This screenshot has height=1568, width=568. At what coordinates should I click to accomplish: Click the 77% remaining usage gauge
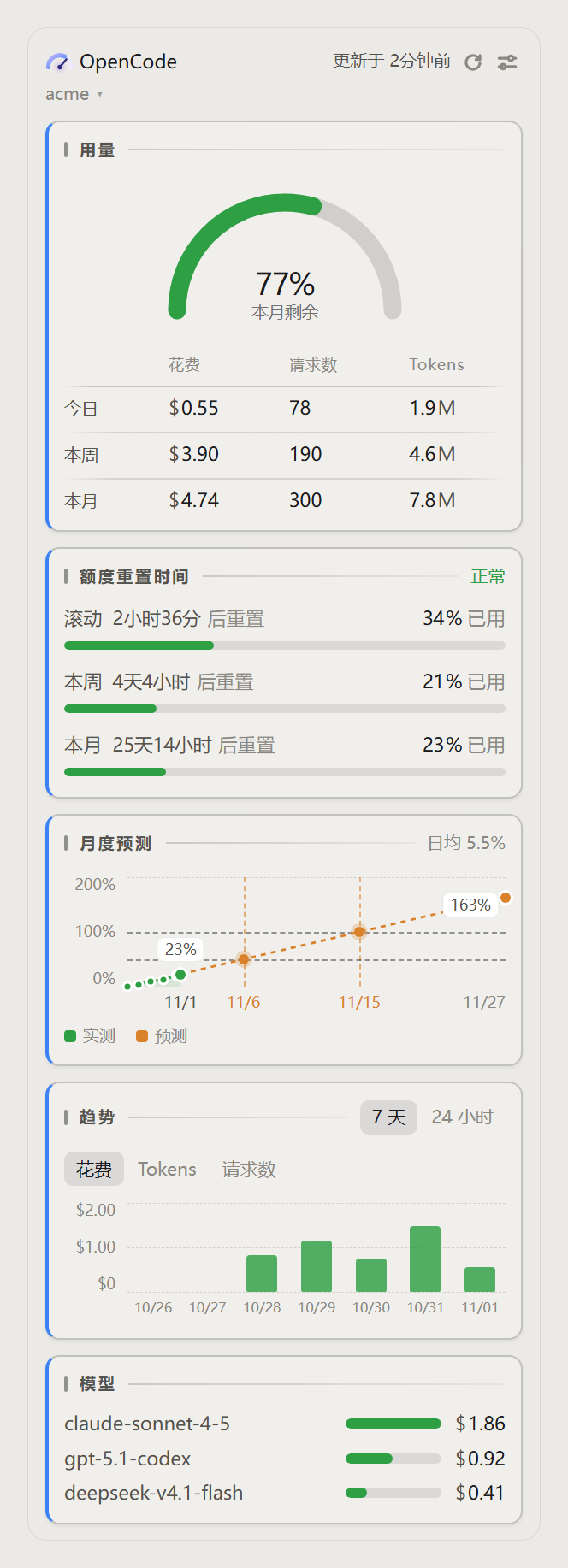(x=285, y=256)
